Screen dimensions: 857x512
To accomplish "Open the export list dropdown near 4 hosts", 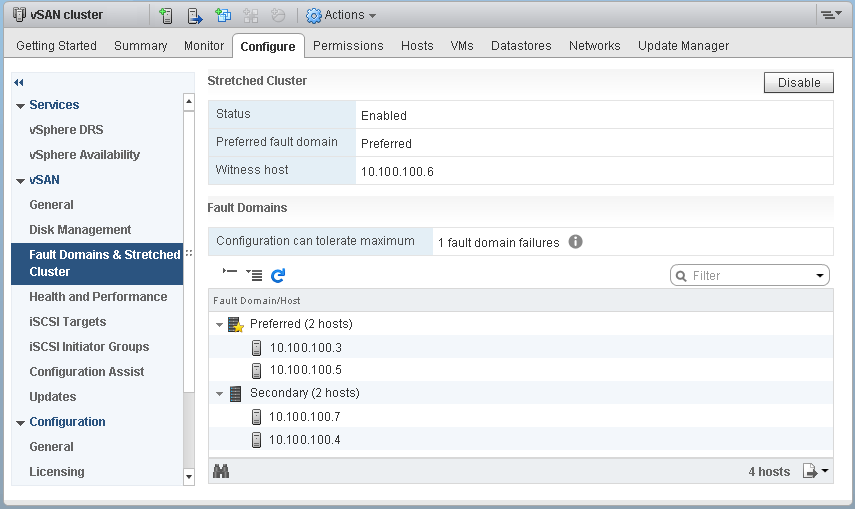I will coord(816,471).
